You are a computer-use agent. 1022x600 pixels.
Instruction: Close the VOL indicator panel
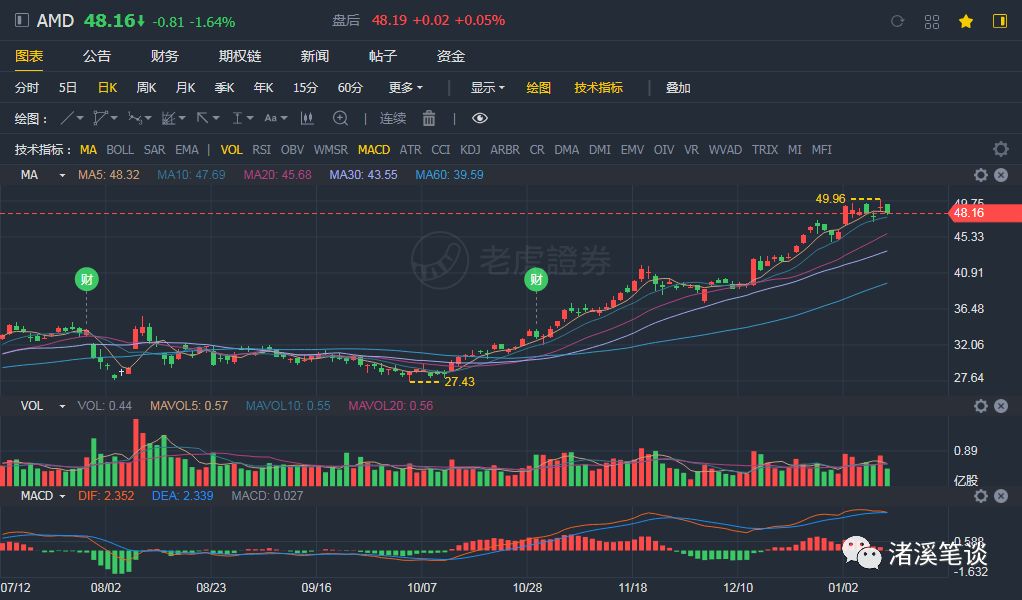click(x=1001, y=406)
